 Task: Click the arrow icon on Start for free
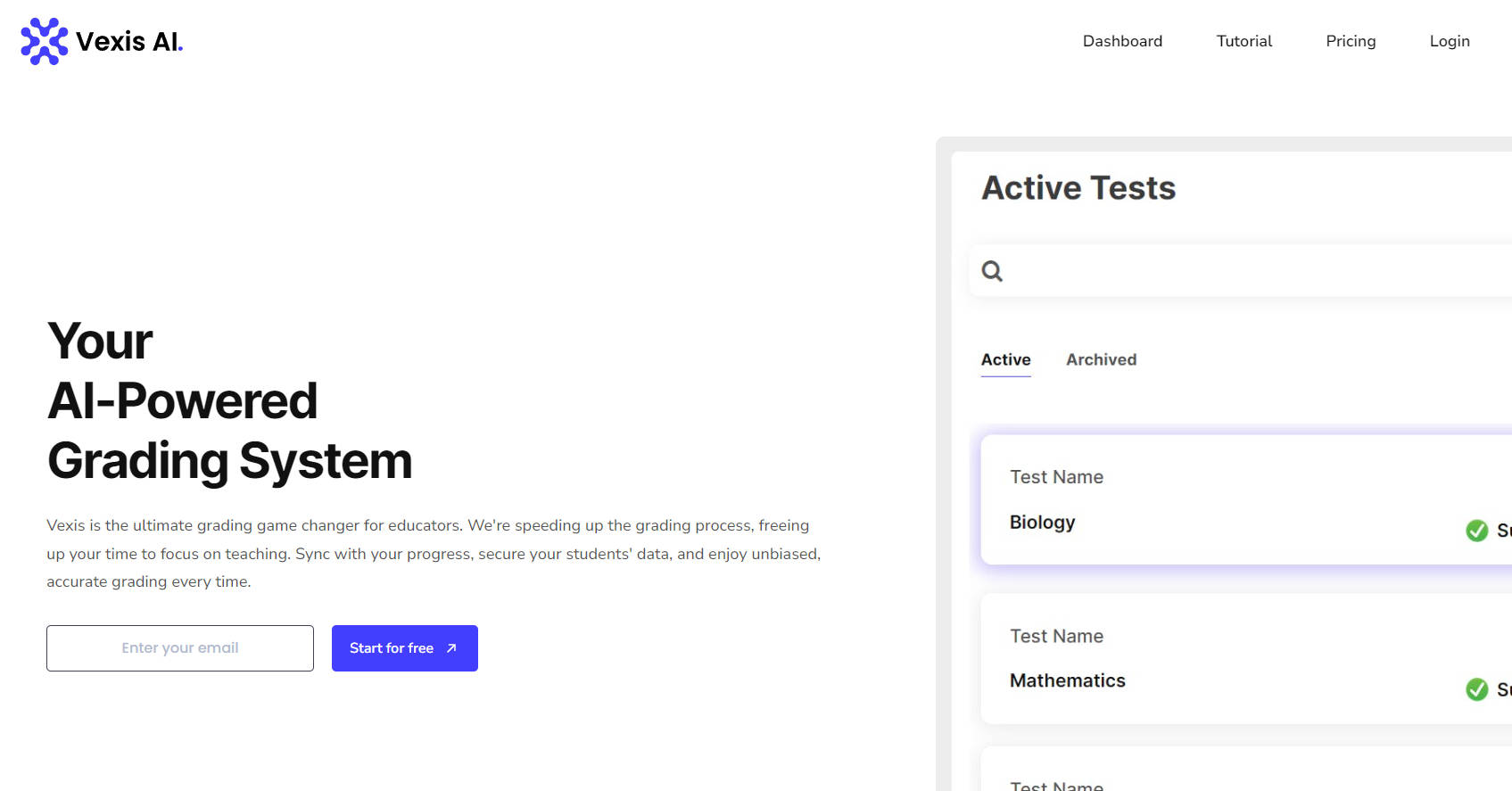(451, 648)
